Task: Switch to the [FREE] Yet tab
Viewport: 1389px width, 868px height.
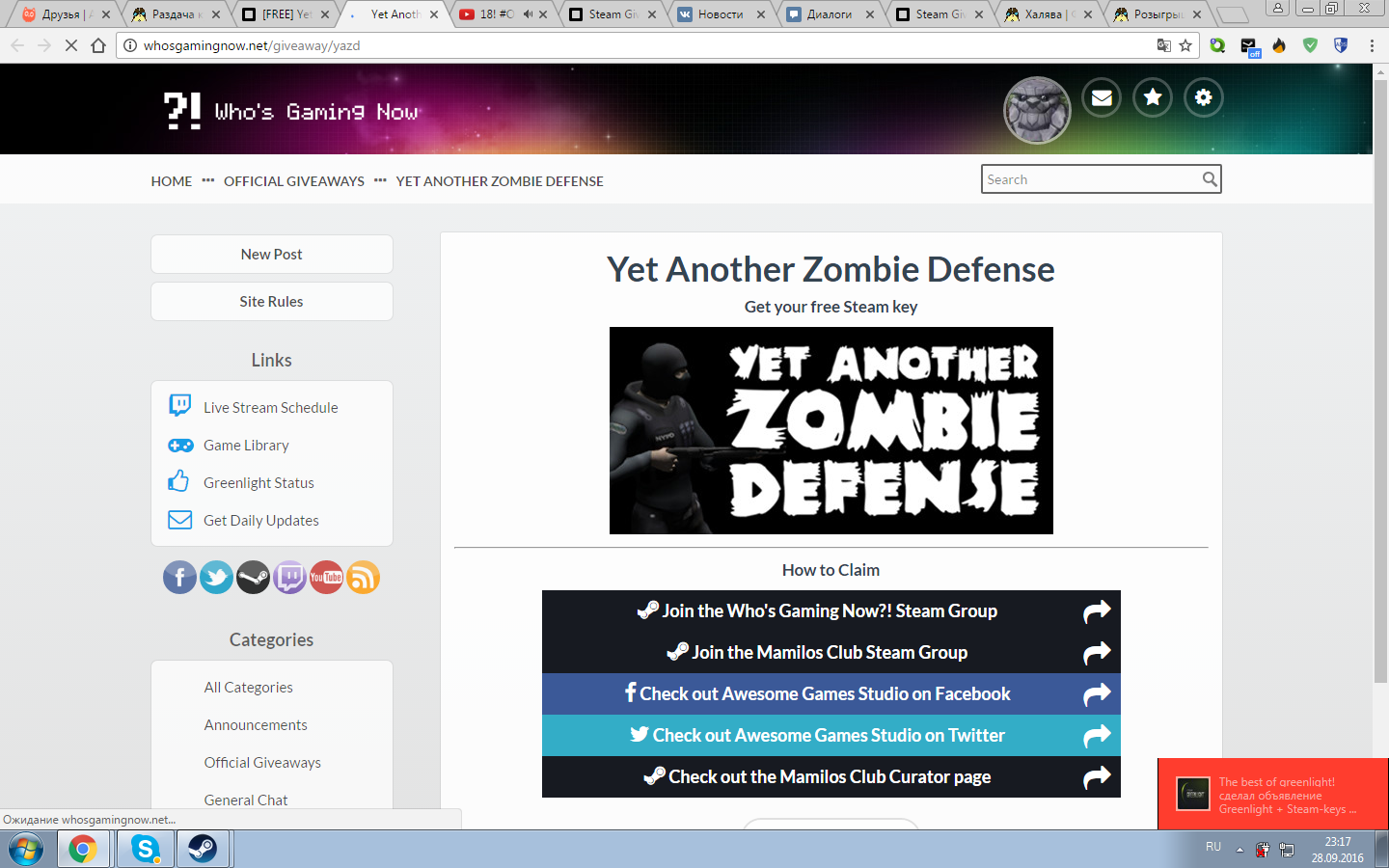Action: click(286, 14)
